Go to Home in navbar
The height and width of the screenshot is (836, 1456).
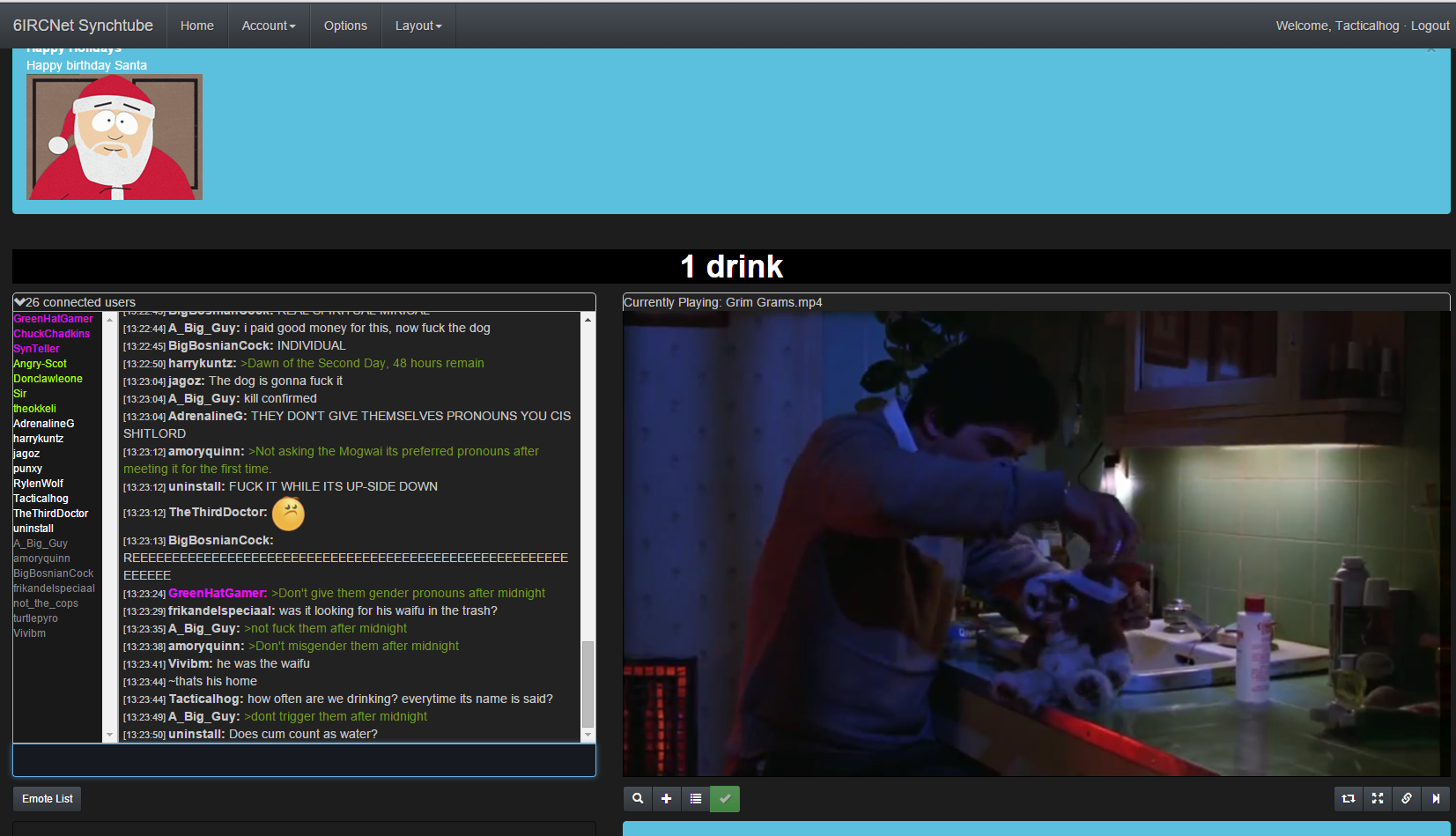coord(197,26)
